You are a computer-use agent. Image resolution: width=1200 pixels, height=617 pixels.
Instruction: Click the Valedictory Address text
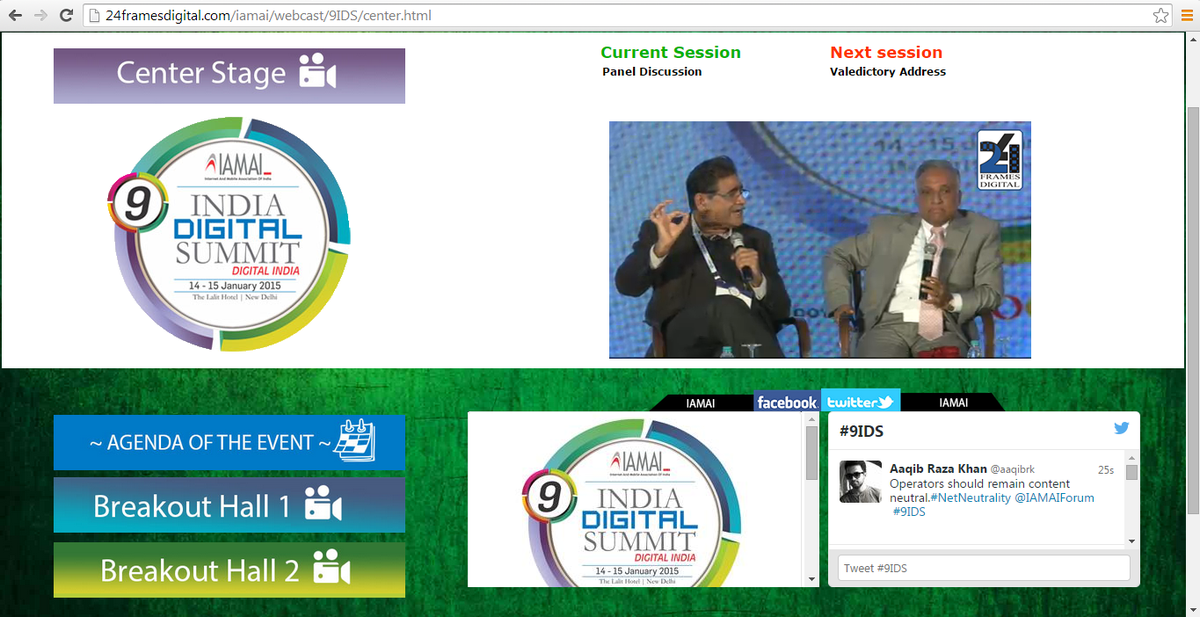click(x=888, y=72)
